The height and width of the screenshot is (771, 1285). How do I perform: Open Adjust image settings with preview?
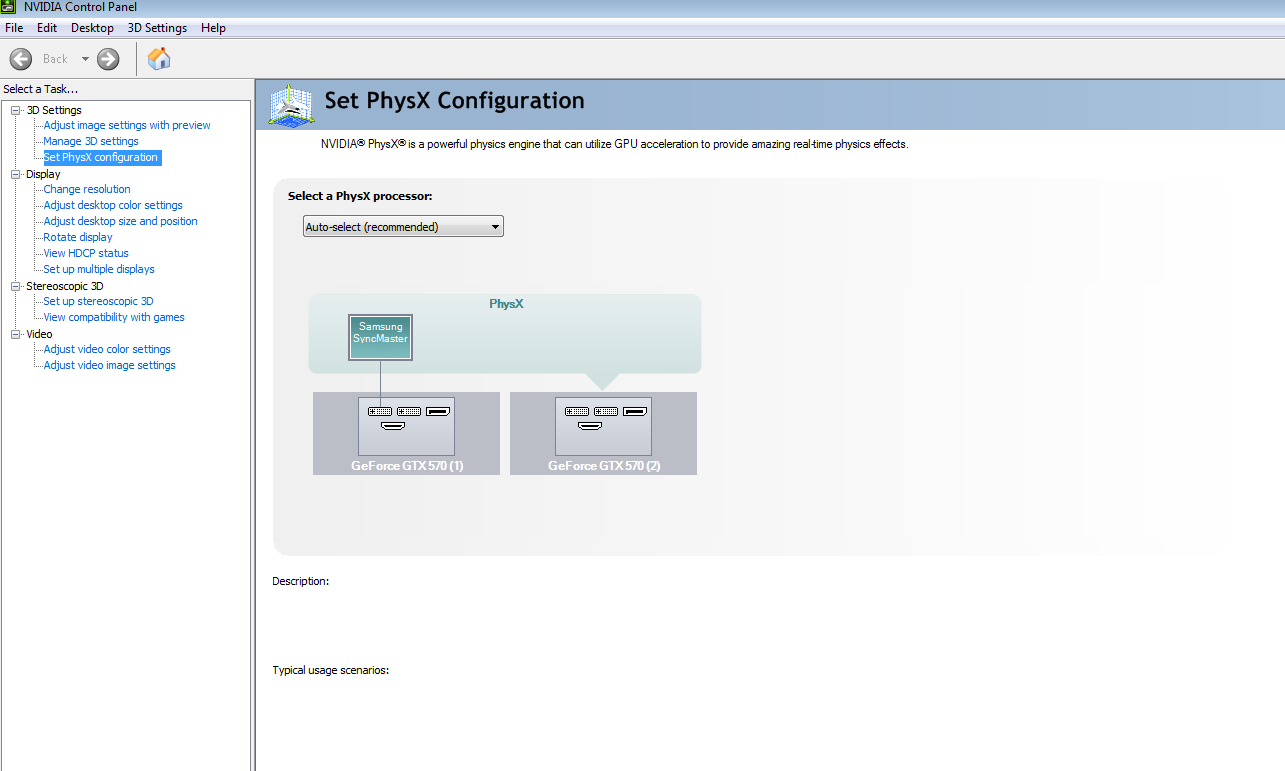[127, 125]
